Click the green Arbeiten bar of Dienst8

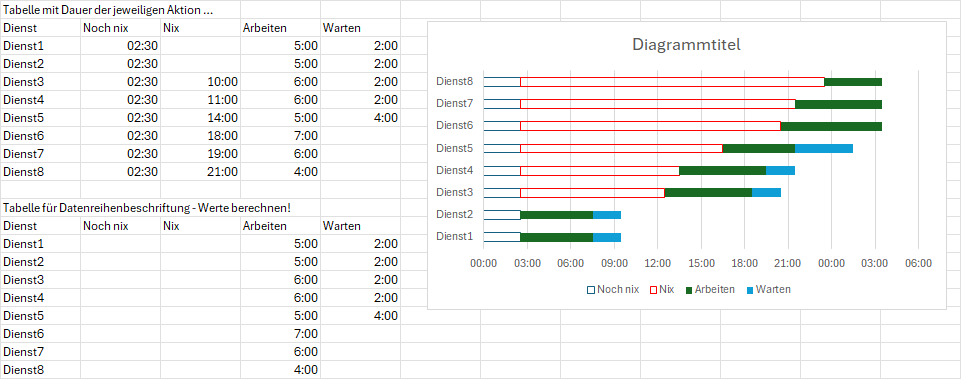click(x=853, y=82)
